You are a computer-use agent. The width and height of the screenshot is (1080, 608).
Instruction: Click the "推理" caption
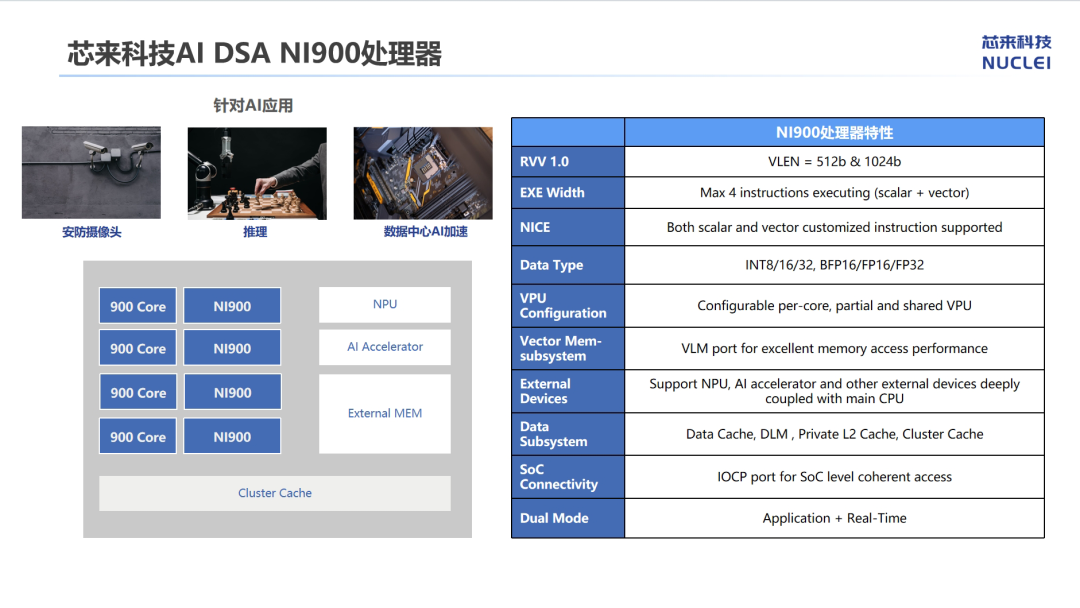pos(255,232)
